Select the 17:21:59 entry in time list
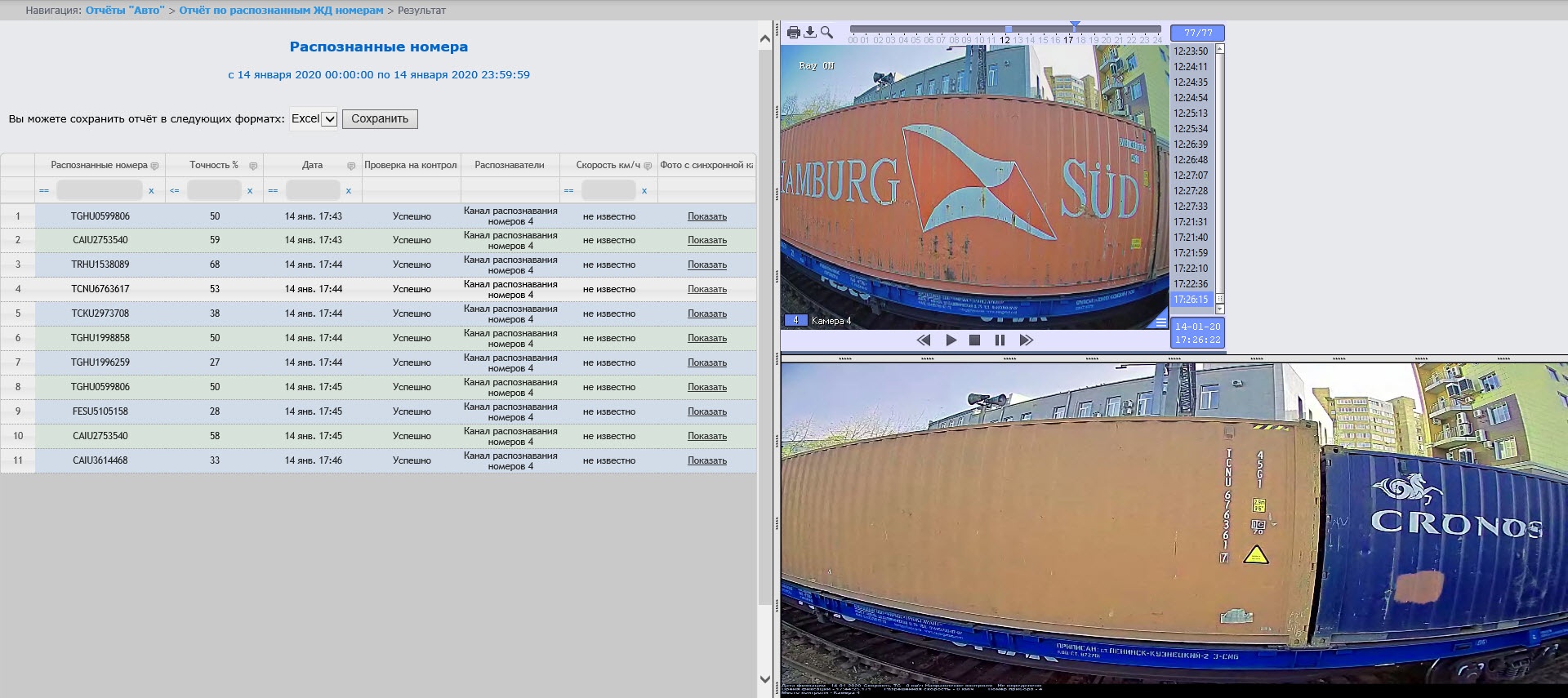 click(1190, 253)
